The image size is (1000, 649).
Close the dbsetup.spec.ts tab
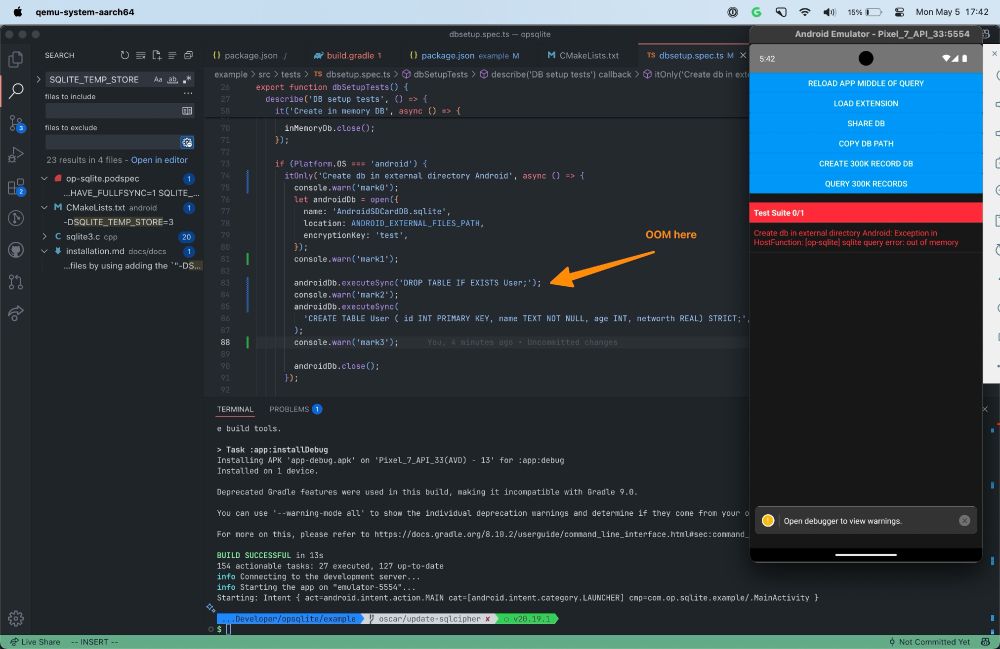(743, 55)
